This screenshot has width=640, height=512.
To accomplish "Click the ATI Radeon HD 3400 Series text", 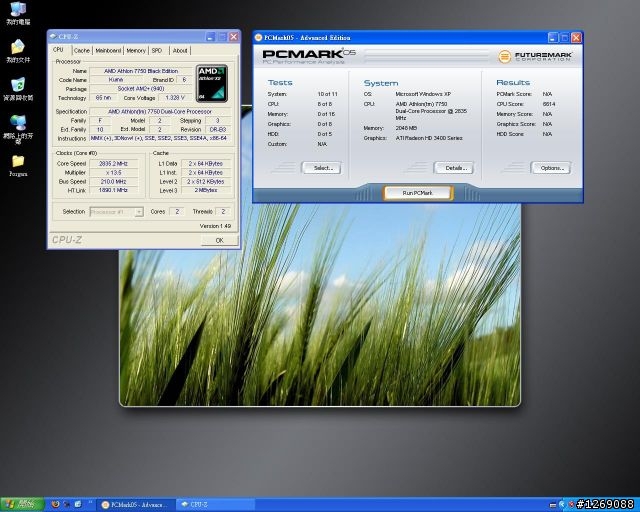I will 429,138.
